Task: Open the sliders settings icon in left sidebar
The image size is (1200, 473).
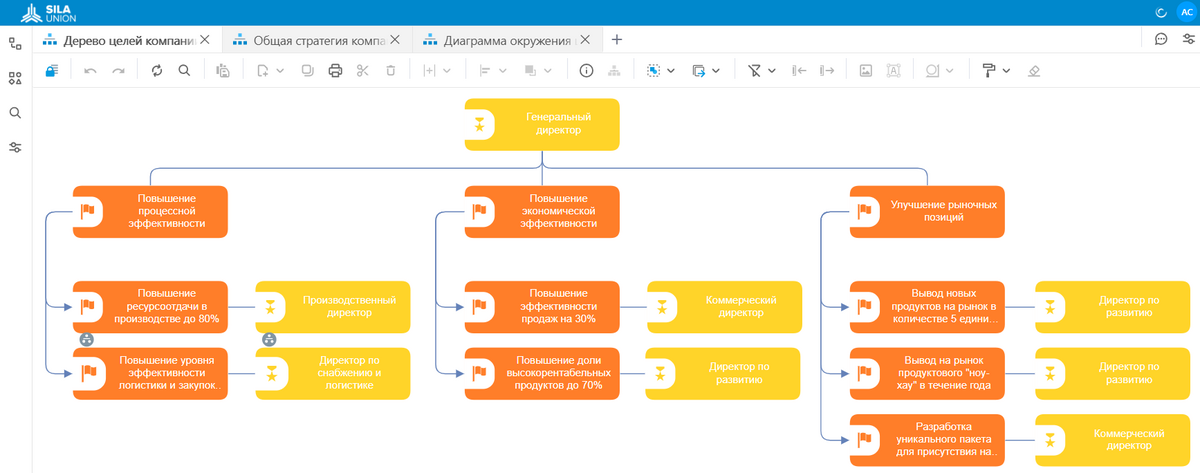Action: [x=15, y=147]
